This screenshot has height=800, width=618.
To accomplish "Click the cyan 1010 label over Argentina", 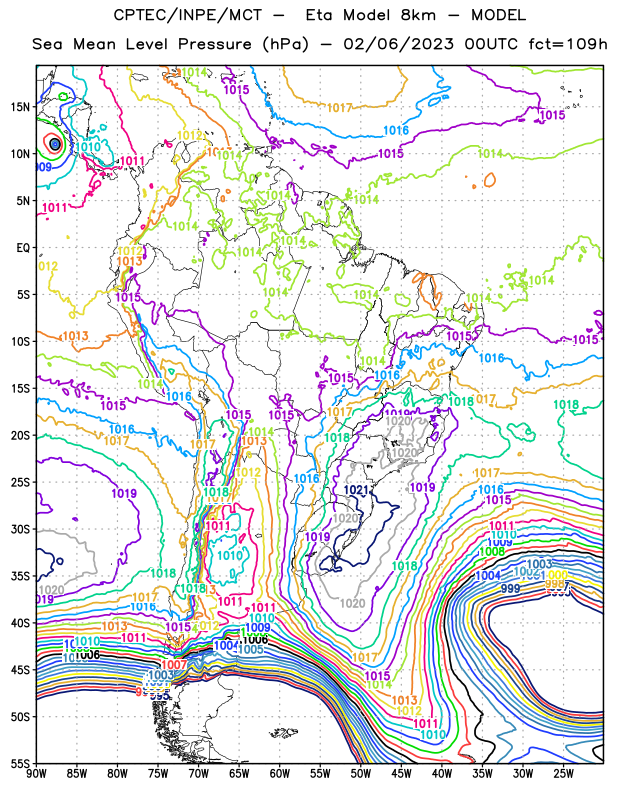I will click(x=230, y=556).
